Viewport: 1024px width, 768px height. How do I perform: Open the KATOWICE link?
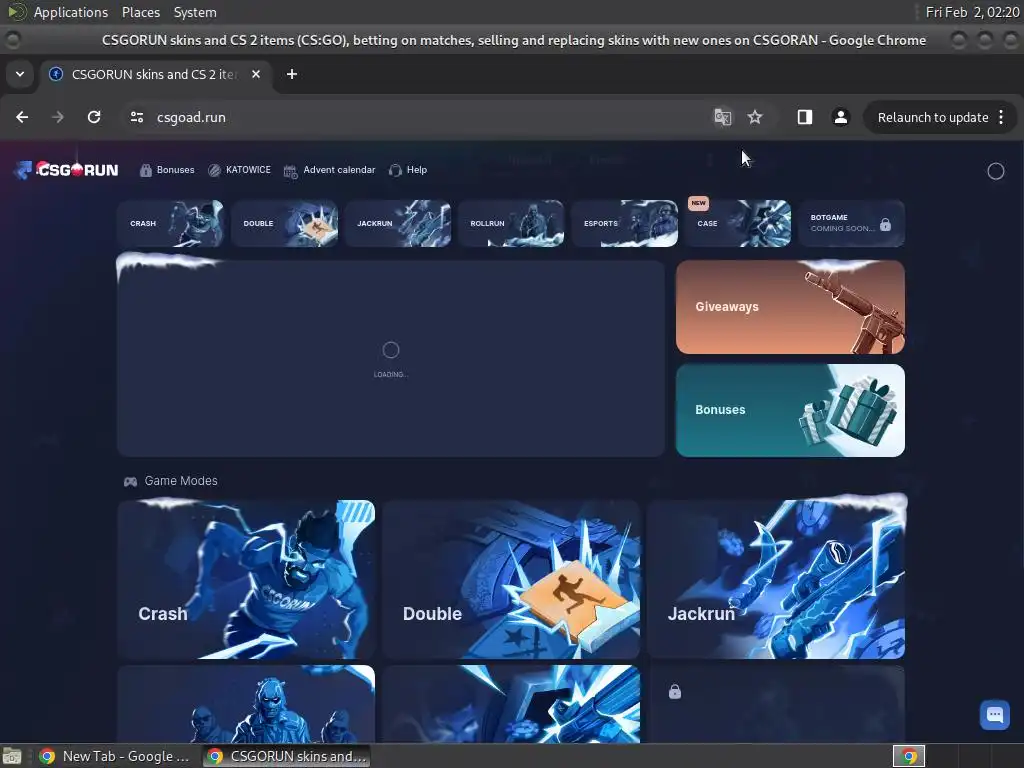(239, 170)
